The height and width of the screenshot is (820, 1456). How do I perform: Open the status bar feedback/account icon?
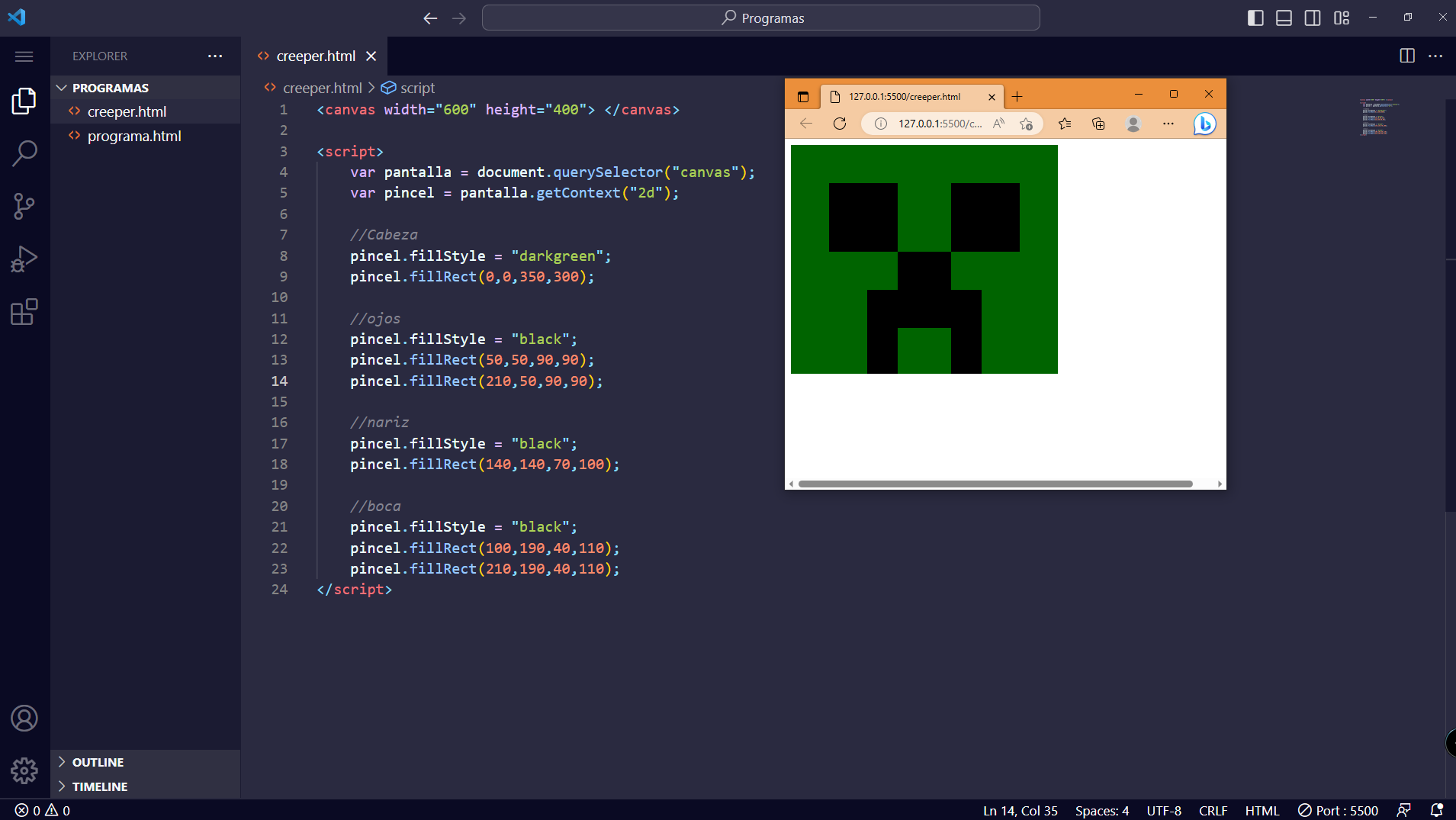[x=1403, y=811]
